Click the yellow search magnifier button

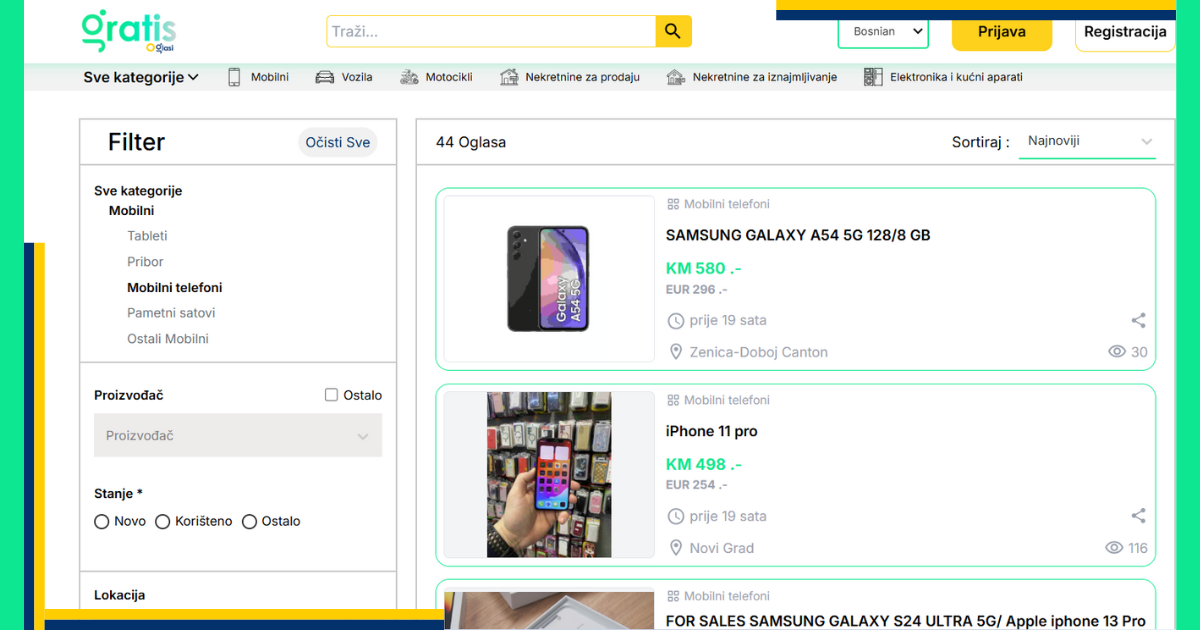pos(673,31)
